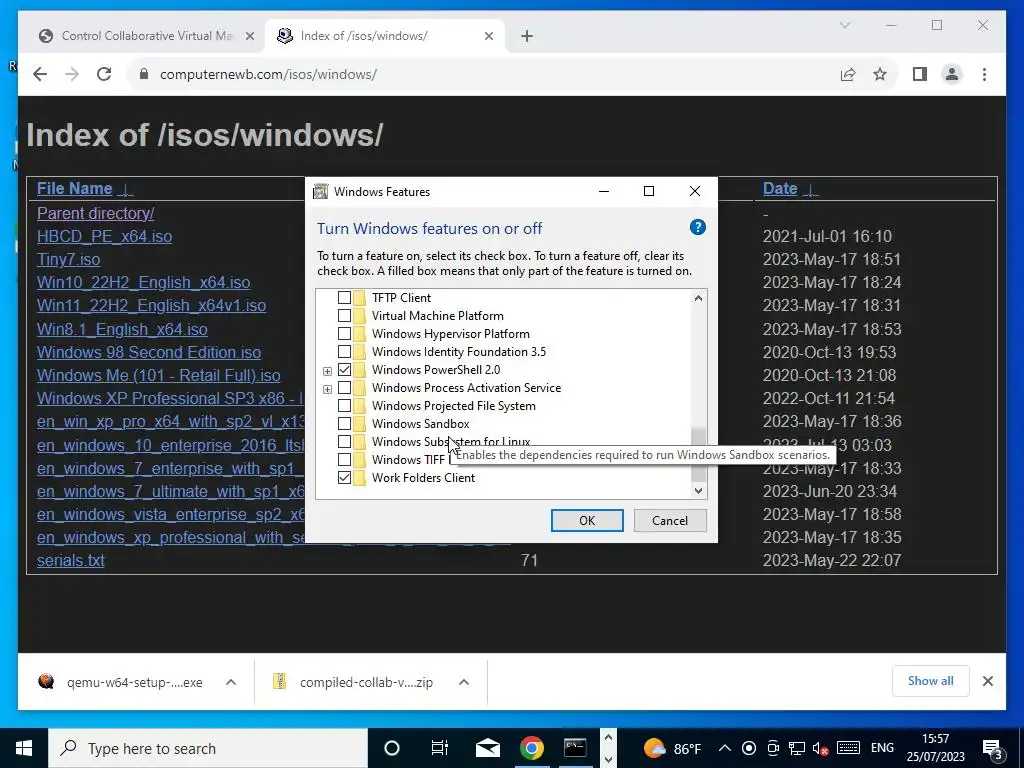Click OK in Windows Features dialog
This screenshot has height=768, width=1024.
point(587,520)
